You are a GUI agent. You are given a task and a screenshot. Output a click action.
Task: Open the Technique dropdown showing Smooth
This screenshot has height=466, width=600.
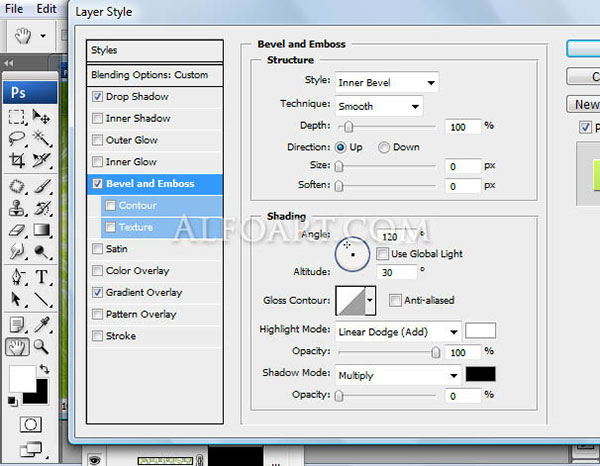pyautogui.click(x=379, y=106)
